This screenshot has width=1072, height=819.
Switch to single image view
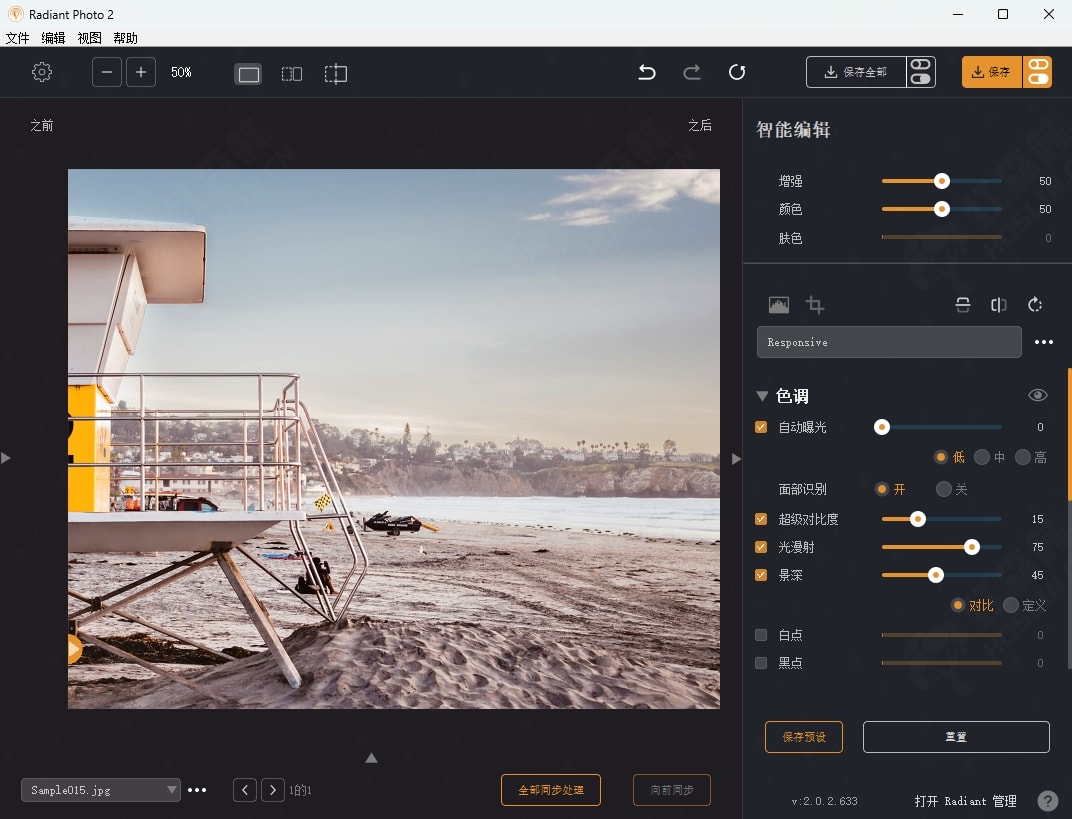coord(248,74)
